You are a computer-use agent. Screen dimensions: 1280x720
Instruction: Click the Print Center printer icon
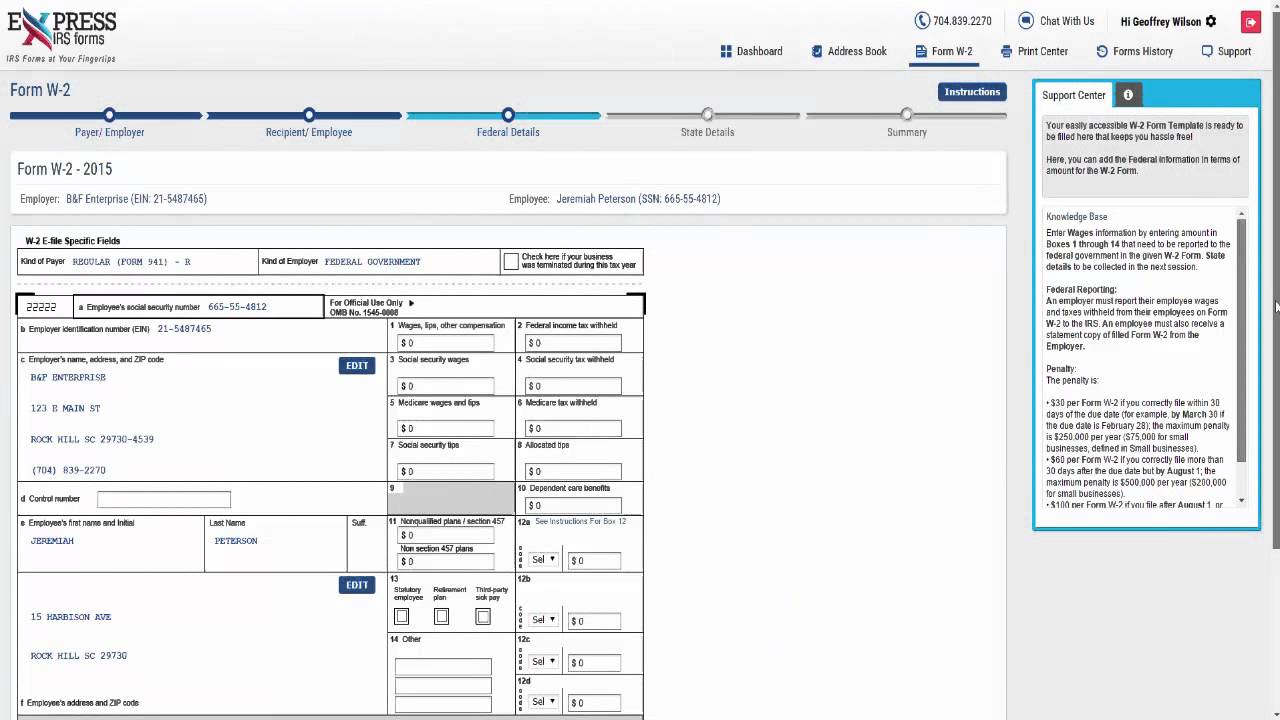[1007, 51]
